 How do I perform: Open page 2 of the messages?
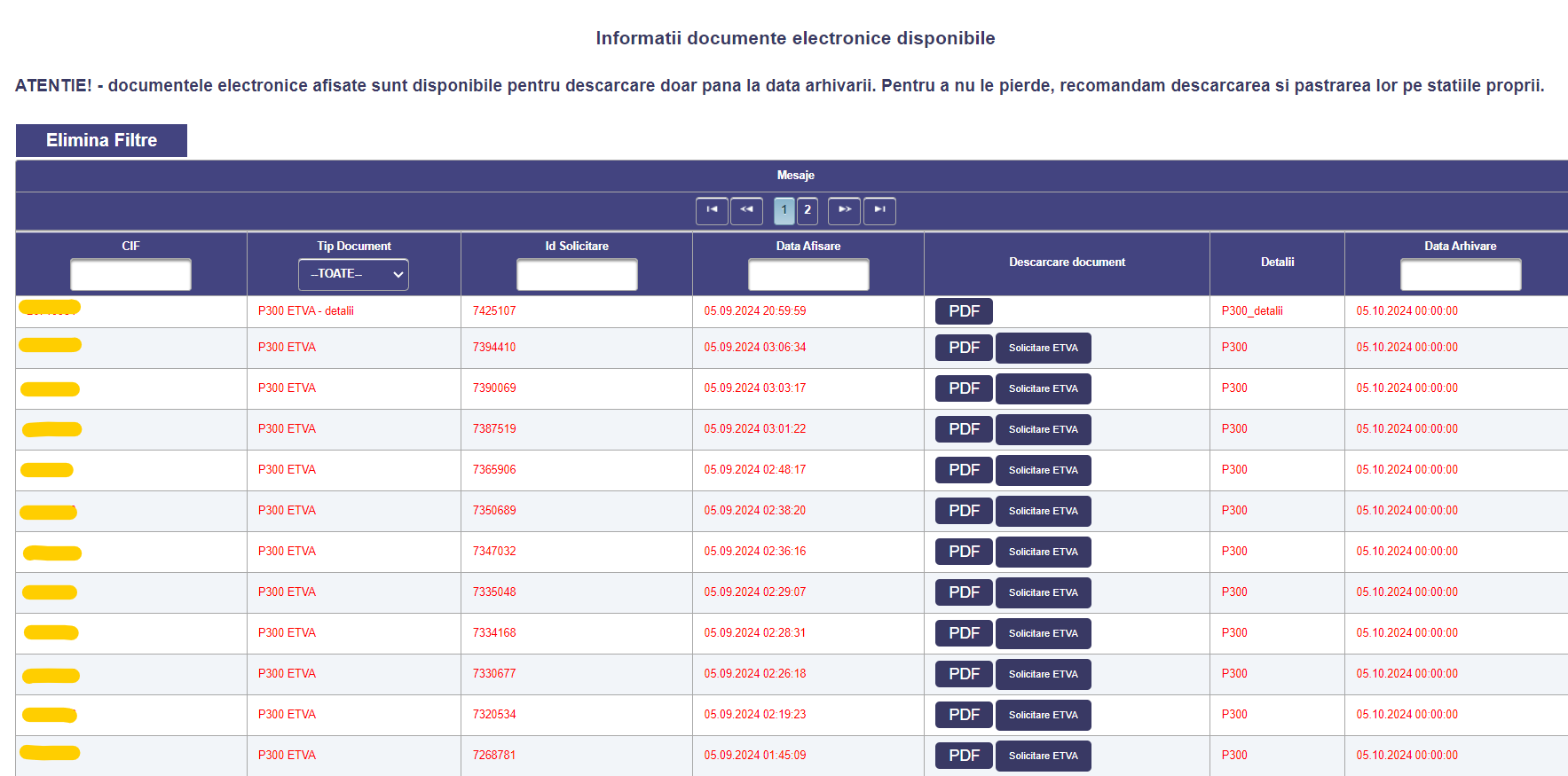(808, 211)
